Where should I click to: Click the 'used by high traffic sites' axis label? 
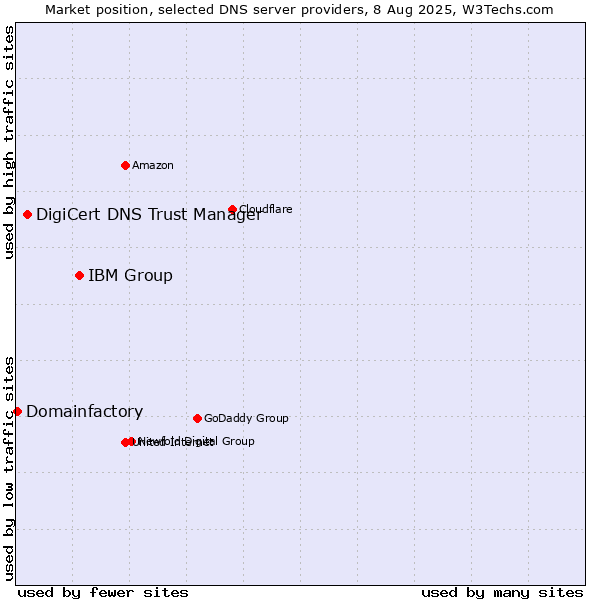click(x=8, y=142)
